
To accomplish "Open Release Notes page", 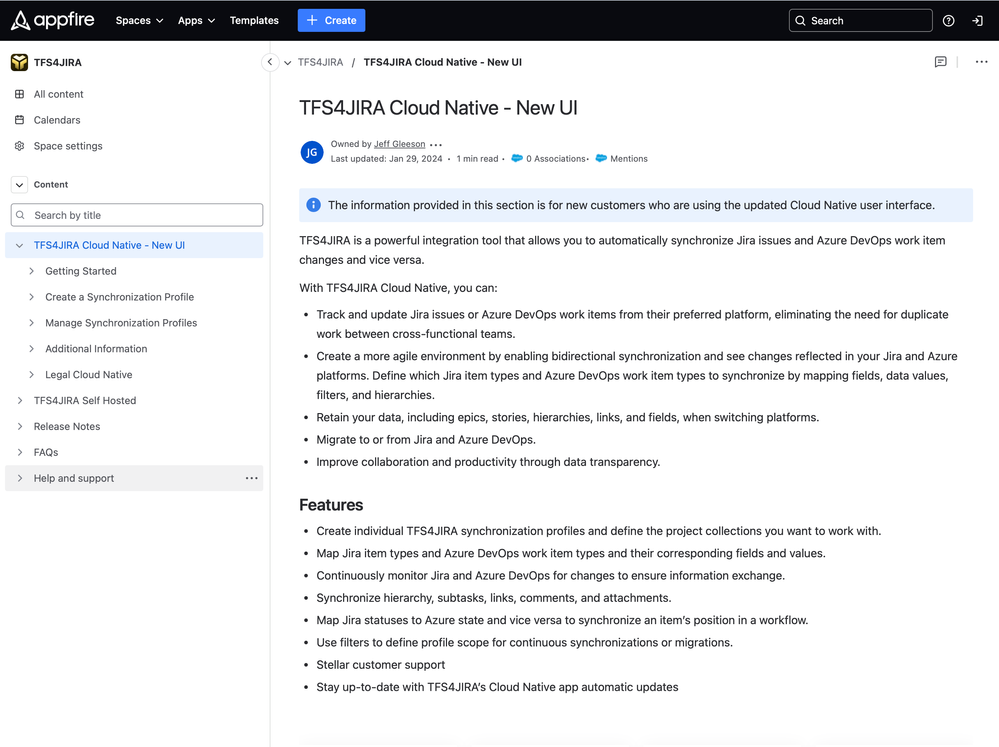I will click(x=67, y=426).
